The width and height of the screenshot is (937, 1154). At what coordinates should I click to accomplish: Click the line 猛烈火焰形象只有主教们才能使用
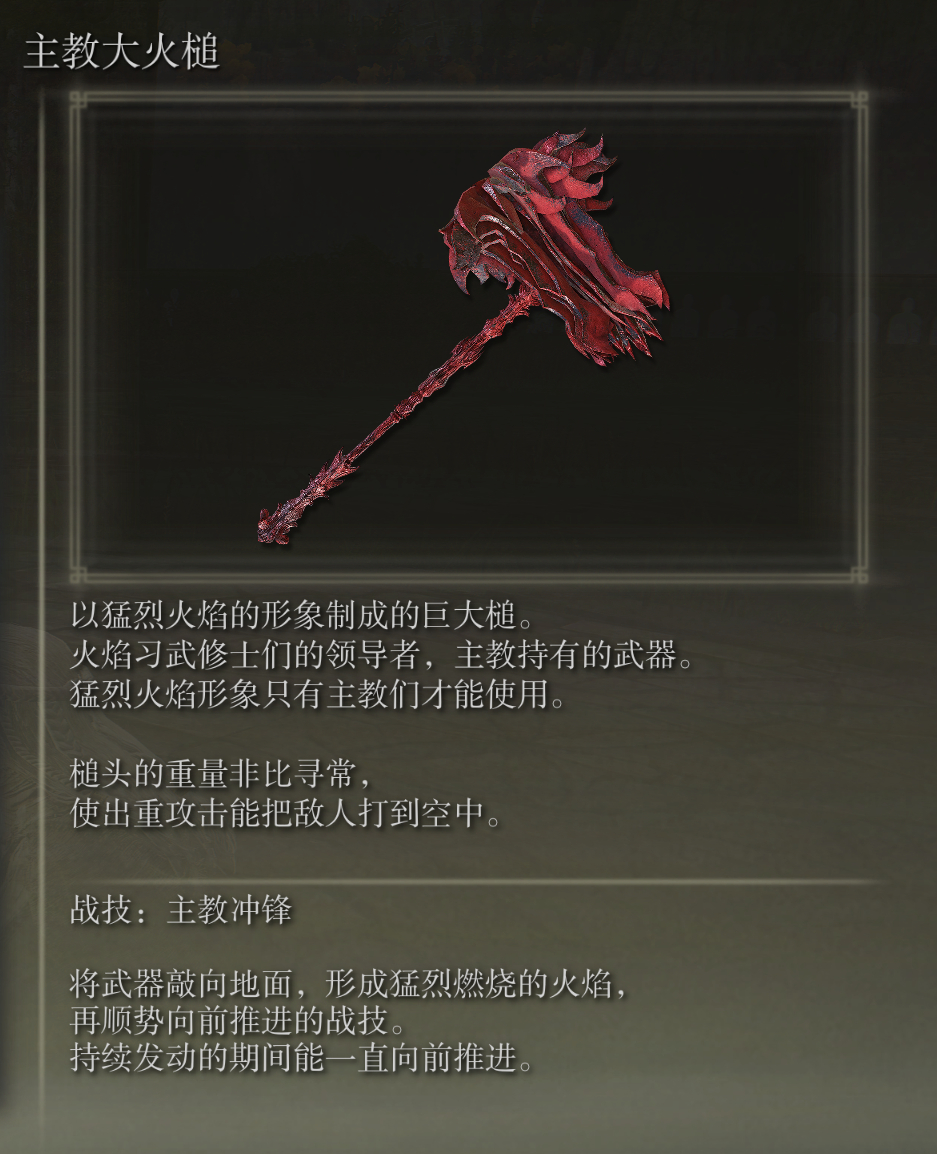click(318, 695)
